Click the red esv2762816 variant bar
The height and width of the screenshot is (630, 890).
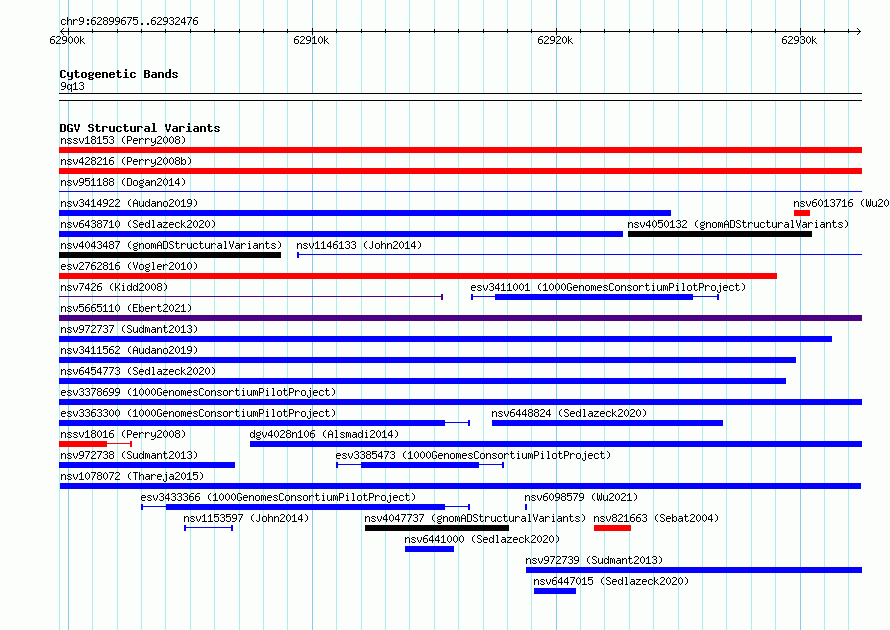point(418,276)
